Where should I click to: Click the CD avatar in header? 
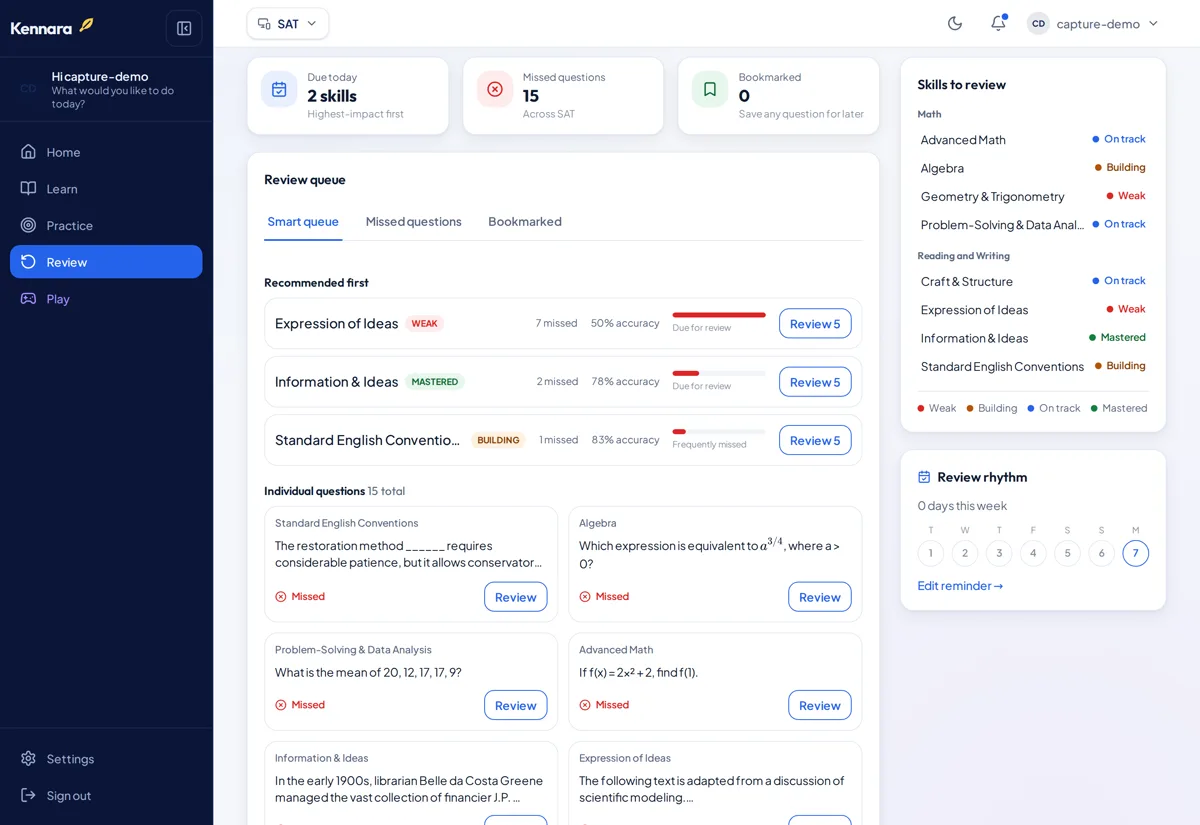(x=1038, y=23)
